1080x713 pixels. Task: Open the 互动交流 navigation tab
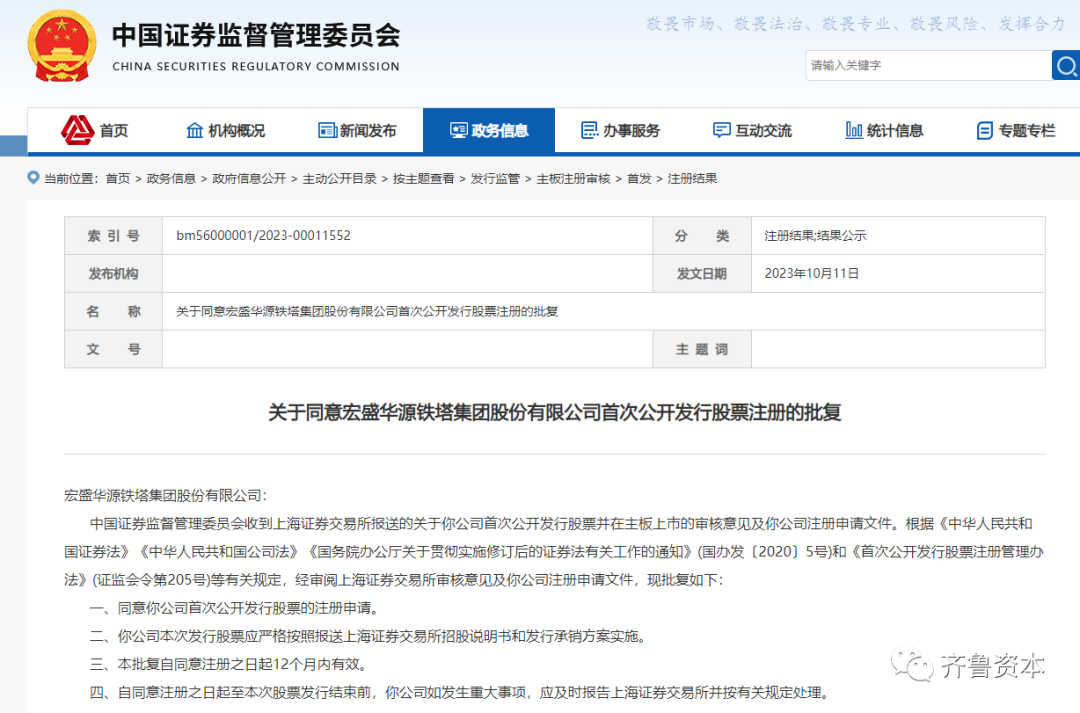point(752,130)
